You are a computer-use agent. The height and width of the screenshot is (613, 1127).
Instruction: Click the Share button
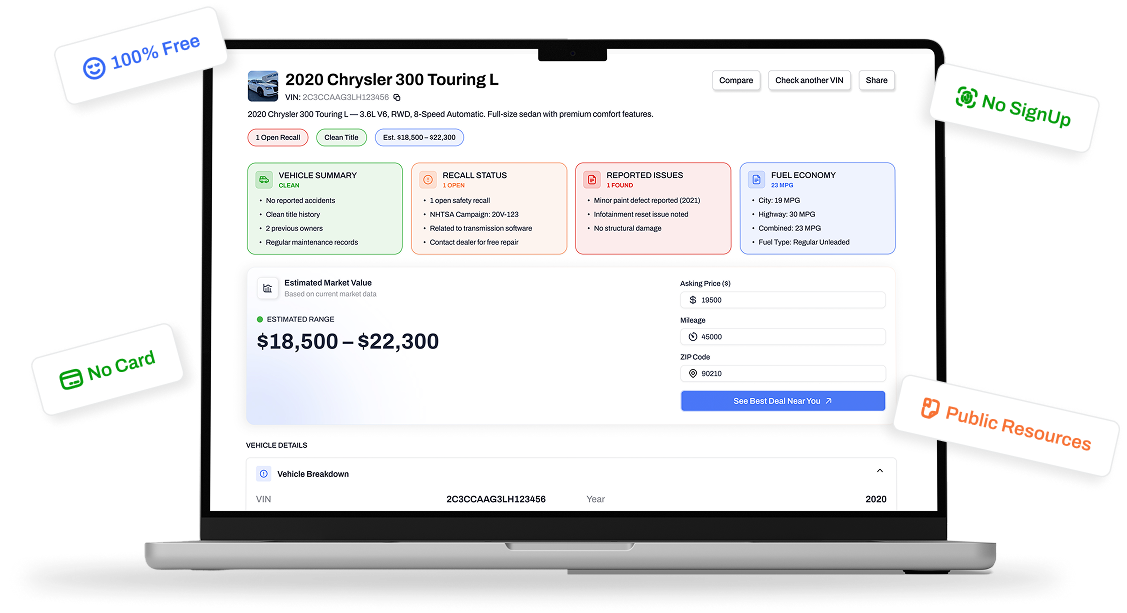pos(876,80)
